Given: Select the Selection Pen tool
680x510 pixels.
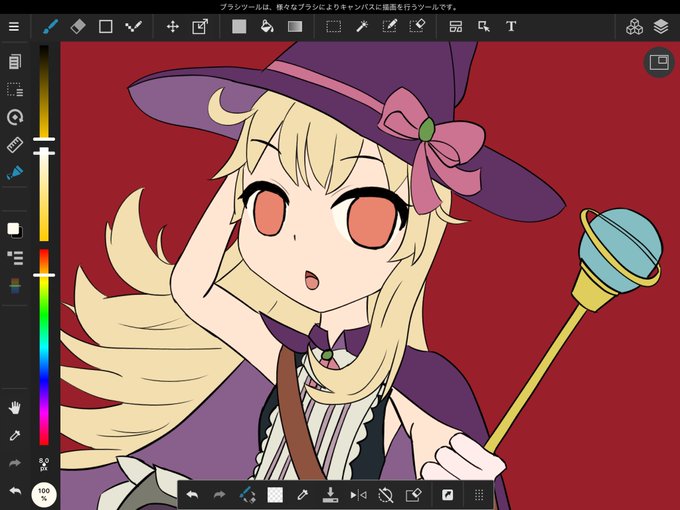Looking at the screenshot, I should point(389,26).
